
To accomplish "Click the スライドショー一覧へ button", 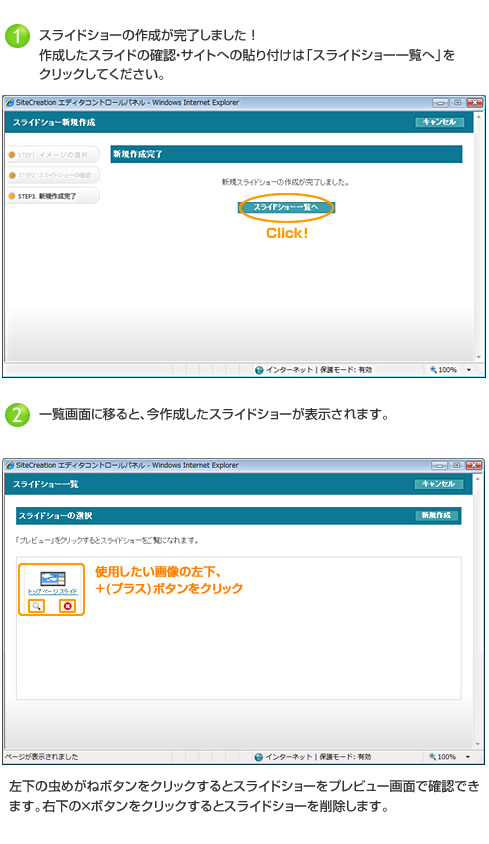I will tap(286, 207).
